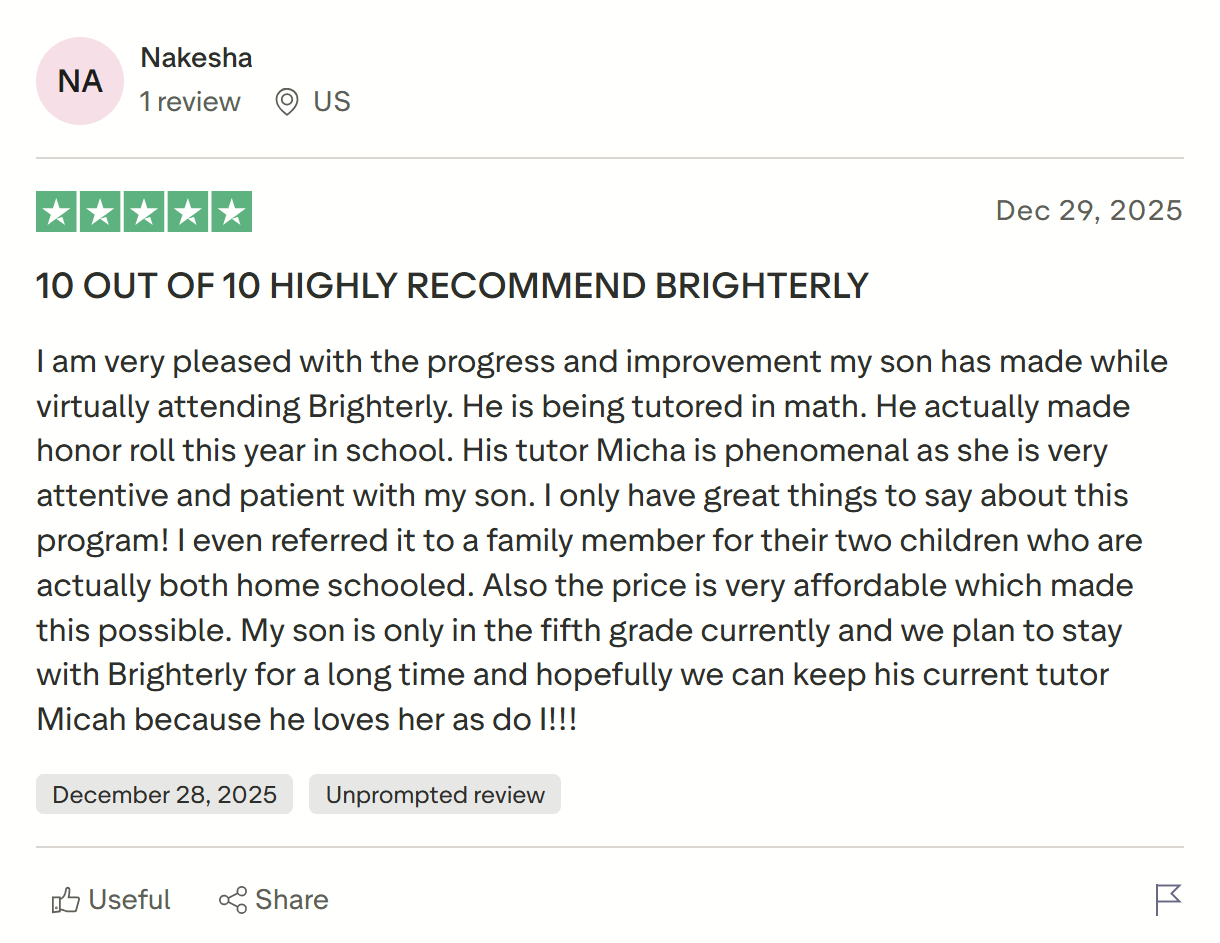
Task: Click the review headline about recommending Brighterly
Action: [452, 286]
